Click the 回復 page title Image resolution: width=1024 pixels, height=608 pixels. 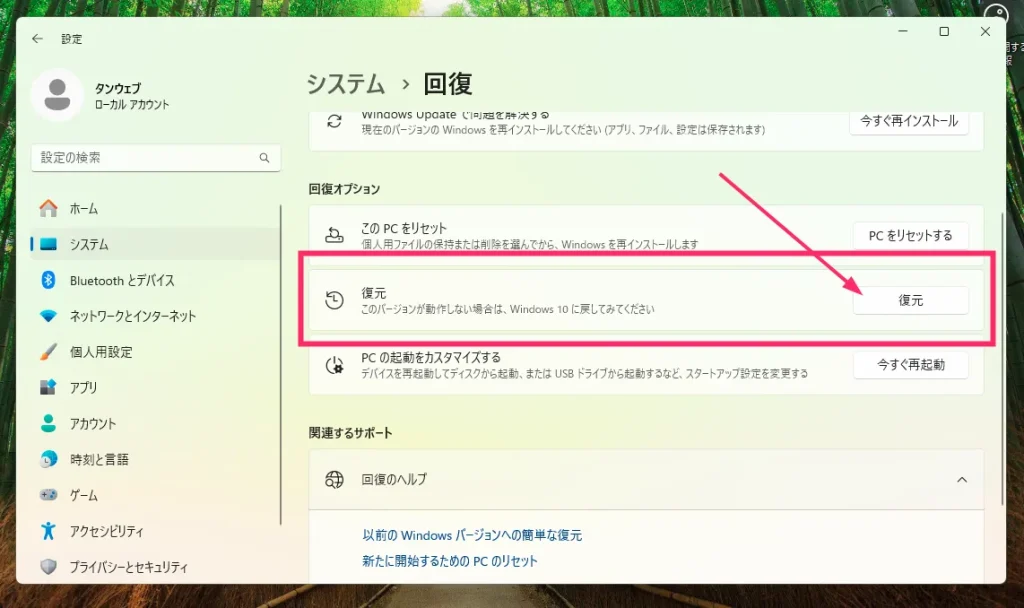[447, 84]
